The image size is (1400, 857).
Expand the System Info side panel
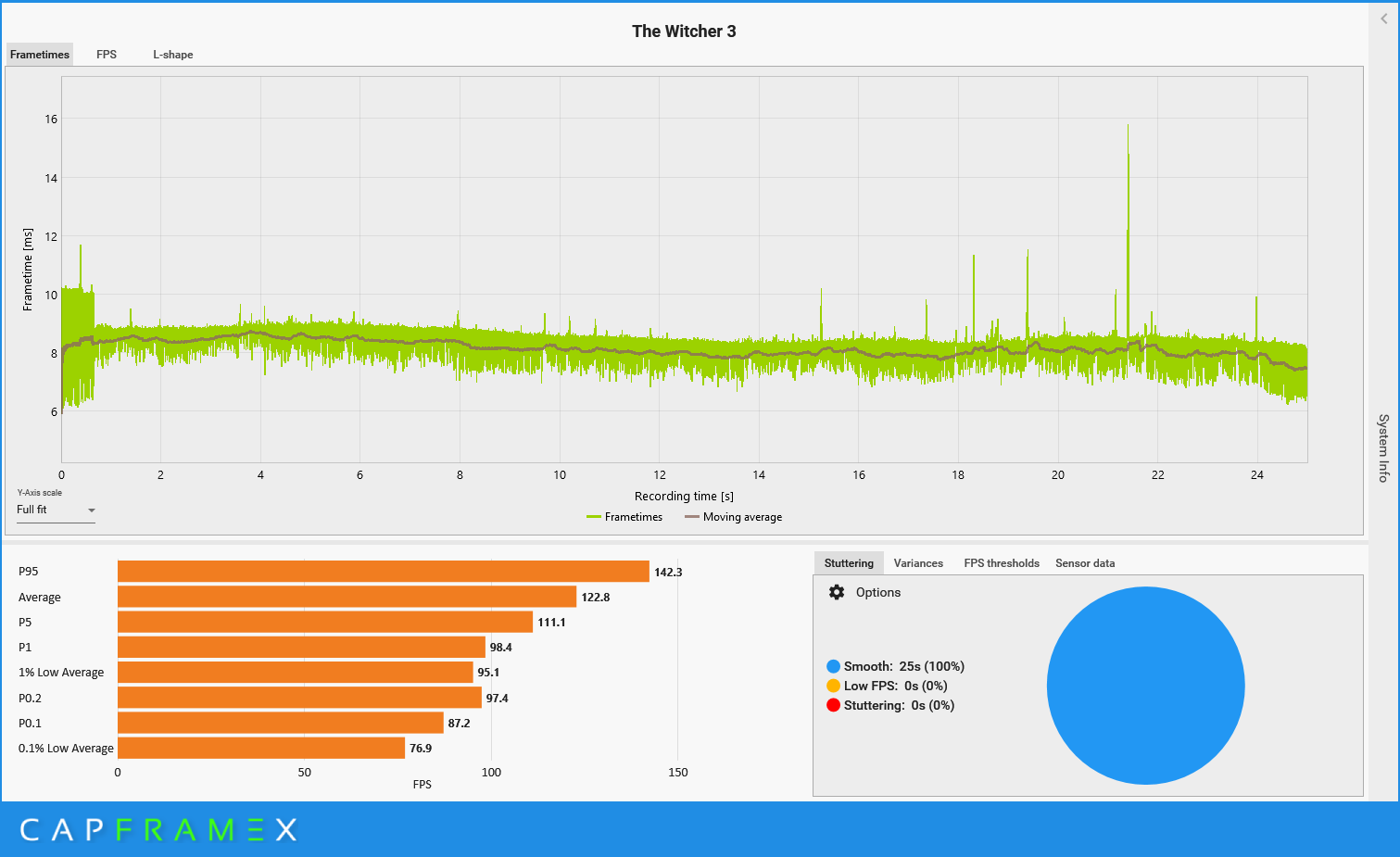(1383, 447)
